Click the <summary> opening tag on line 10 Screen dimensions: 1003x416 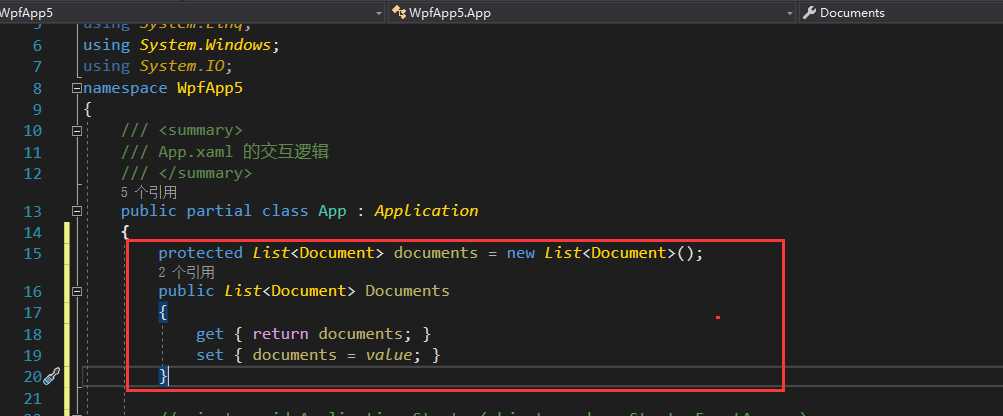click(x=201, y=131)
